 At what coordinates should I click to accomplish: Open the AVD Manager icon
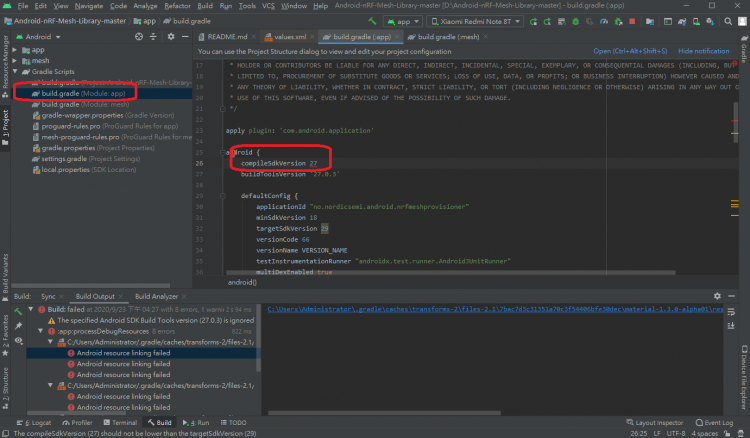[x=696, y=22]
